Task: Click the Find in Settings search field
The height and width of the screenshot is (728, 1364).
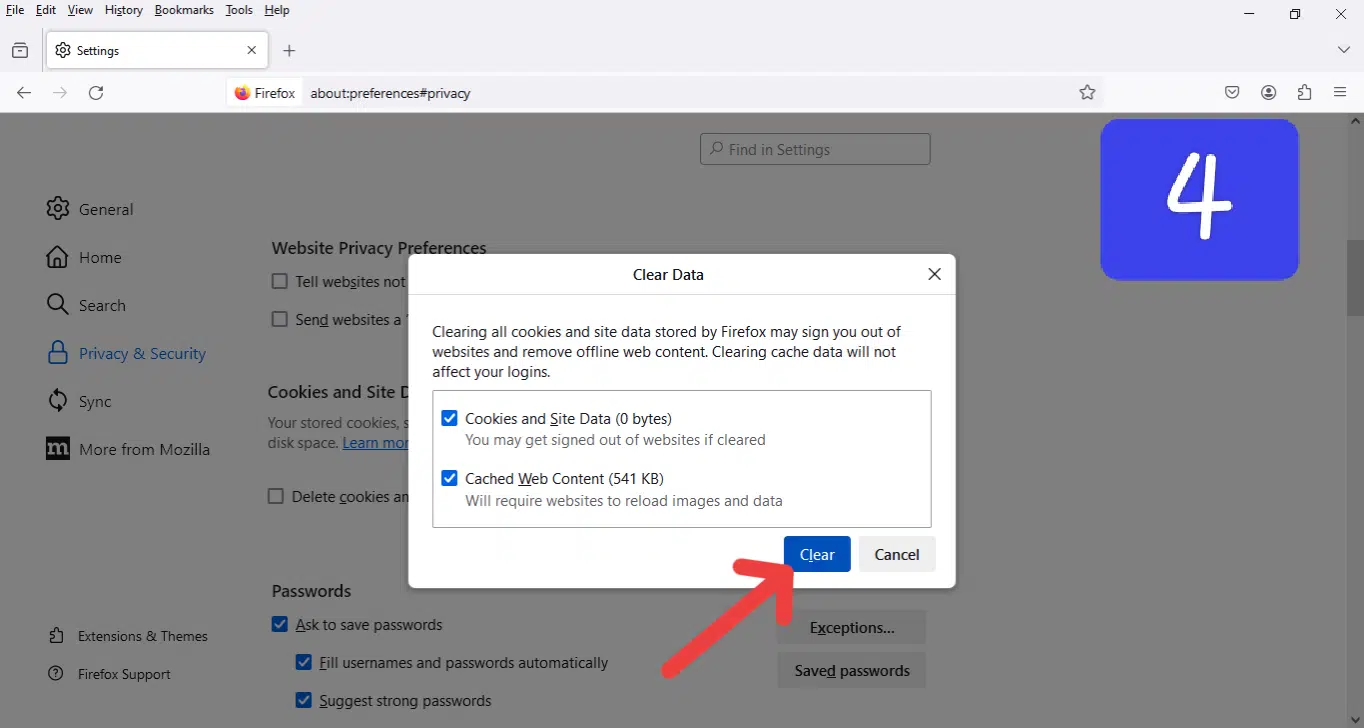Action: pos(815,149)
